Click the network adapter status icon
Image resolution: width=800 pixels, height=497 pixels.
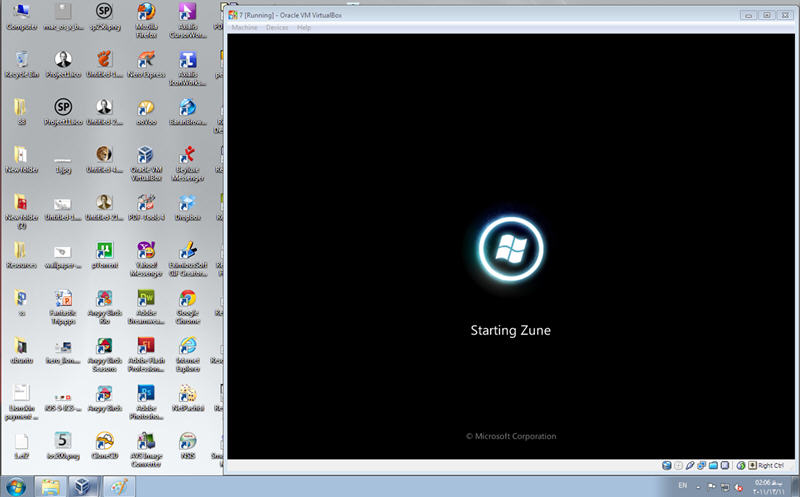coord(704,465)
